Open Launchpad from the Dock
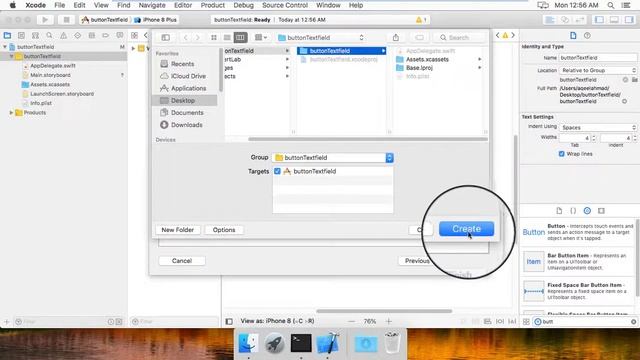The height and width of the screenshot is (360, 640). pyautogui.click(x=275, y=343)
